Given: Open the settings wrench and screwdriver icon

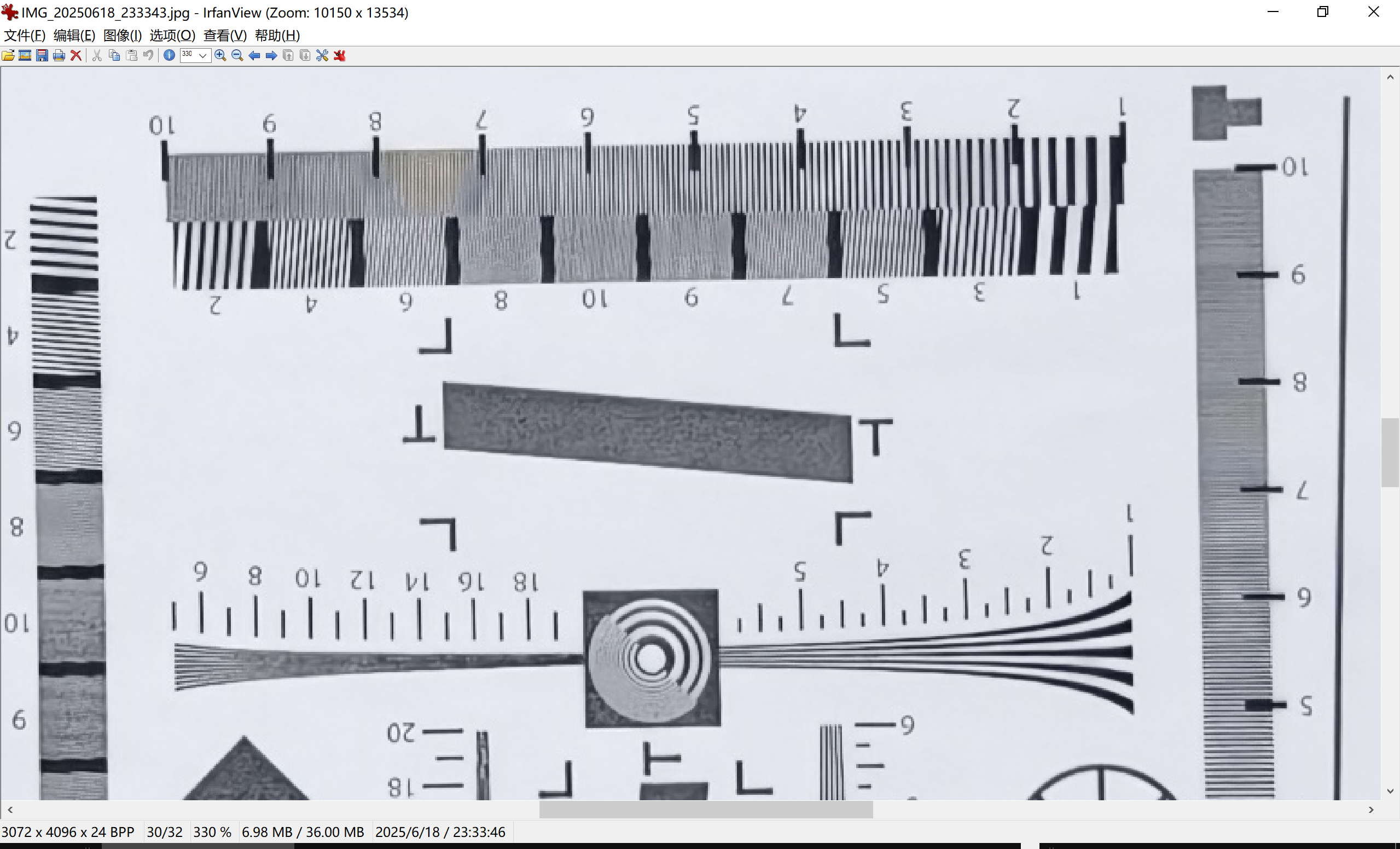Looking at the screenshot, I should pyautogui.click(x=322, y=55).
